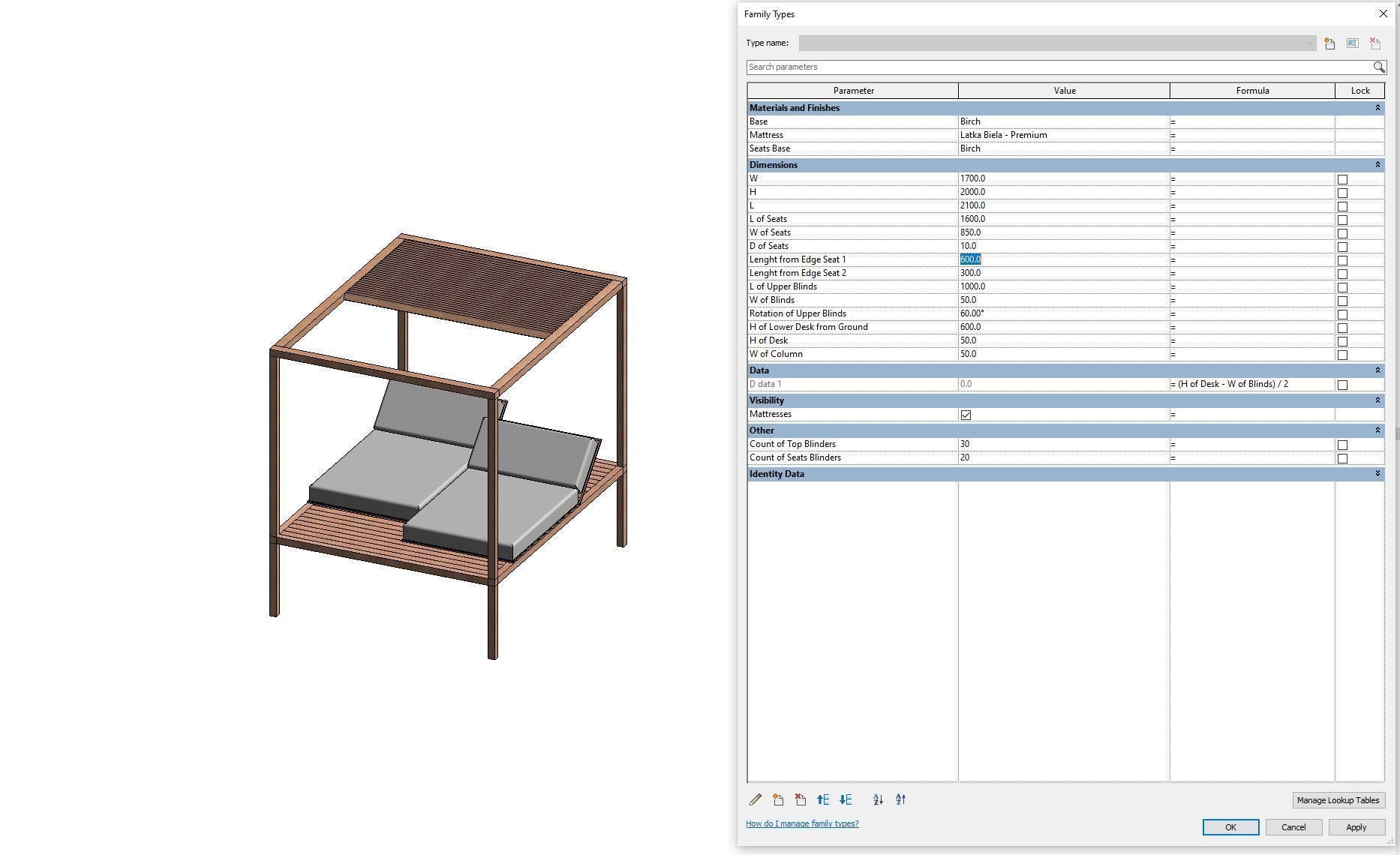This screenshot has height=855, width=1400.
Task: Select the D of Seats value 10.0
Action: 1064,246
